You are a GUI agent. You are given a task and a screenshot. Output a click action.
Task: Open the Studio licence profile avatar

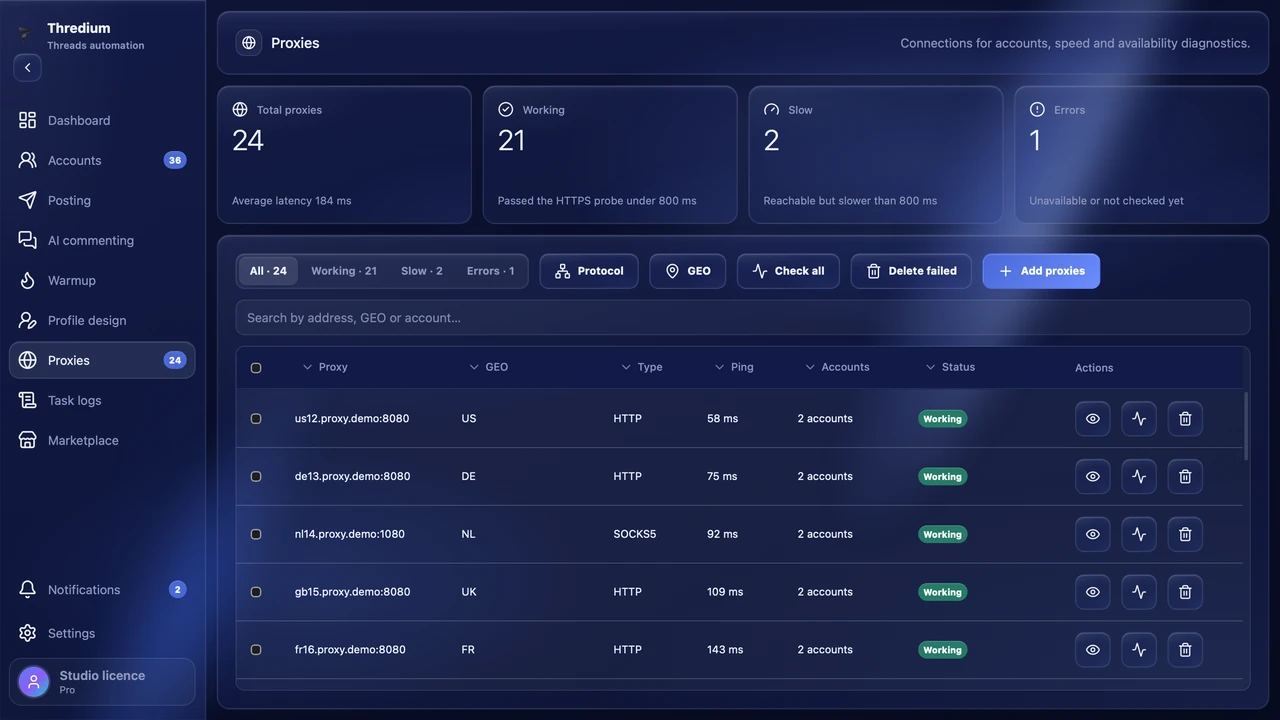[x=34, y=682]
